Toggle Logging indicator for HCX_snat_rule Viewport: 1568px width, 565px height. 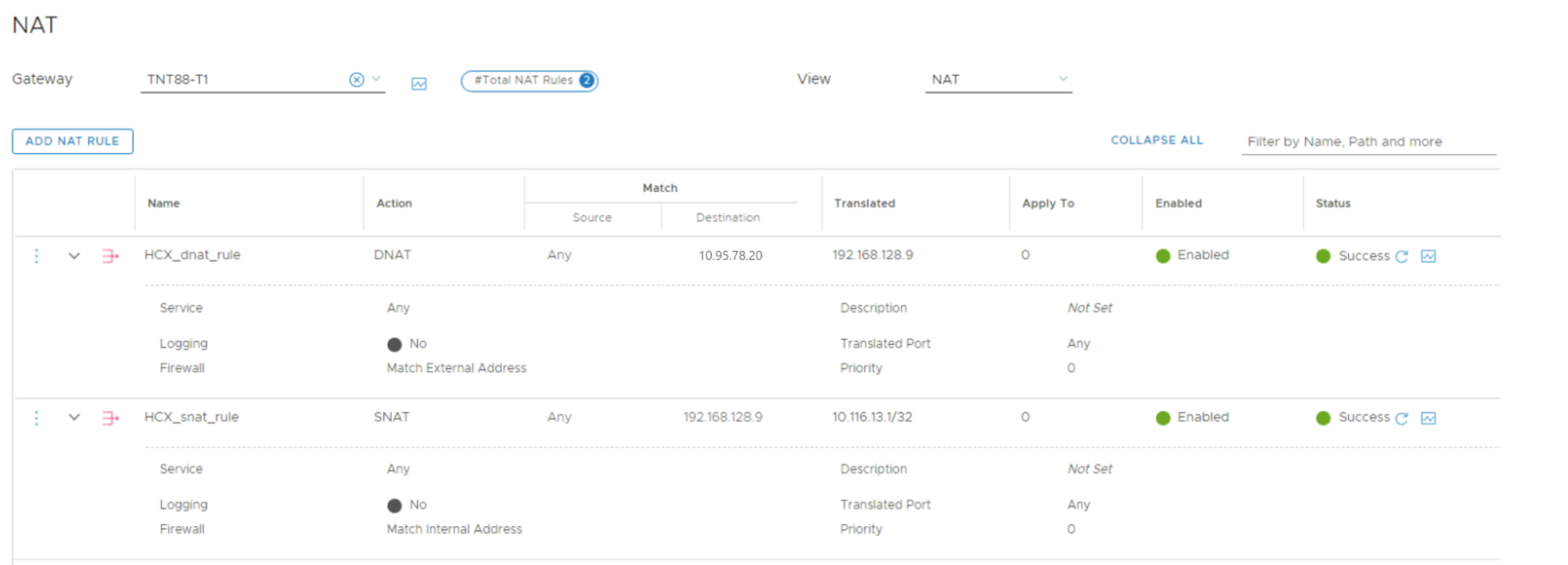click(395, 506)
